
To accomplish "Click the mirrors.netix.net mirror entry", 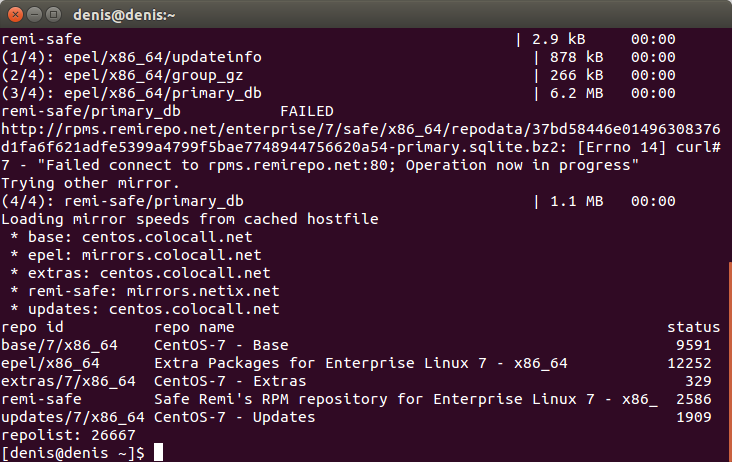I will [203, 291].
